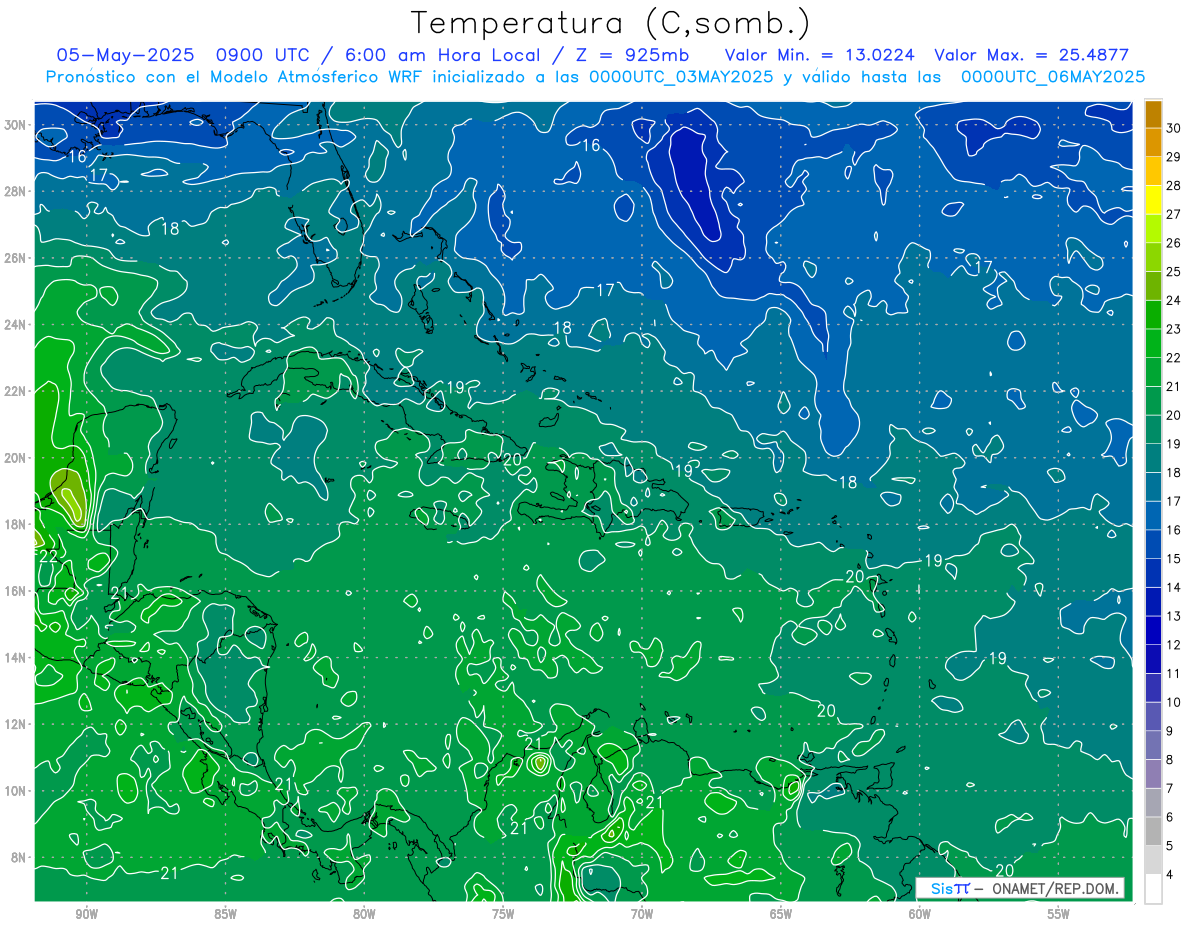Click the 22N latitude axis label
This screenshot has width=1200, height=927.
16,391
